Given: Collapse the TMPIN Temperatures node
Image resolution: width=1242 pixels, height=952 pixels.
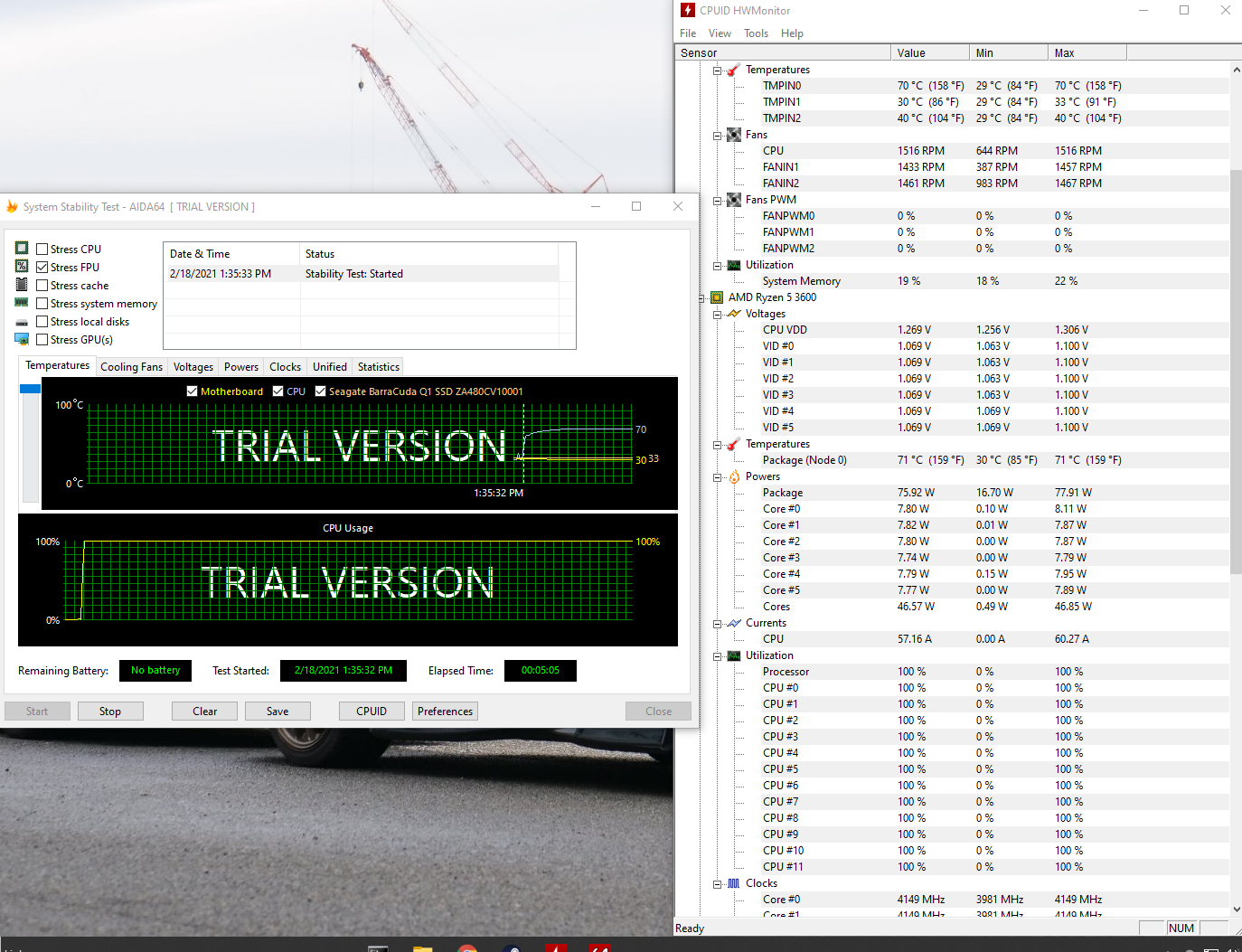Looking at the screenshot, I should click(717, 70).
